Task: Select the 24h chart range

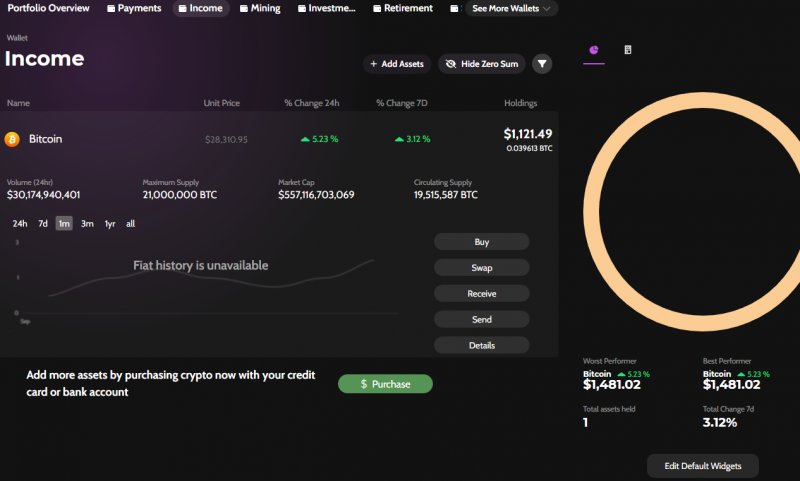Action: [20, 223]
